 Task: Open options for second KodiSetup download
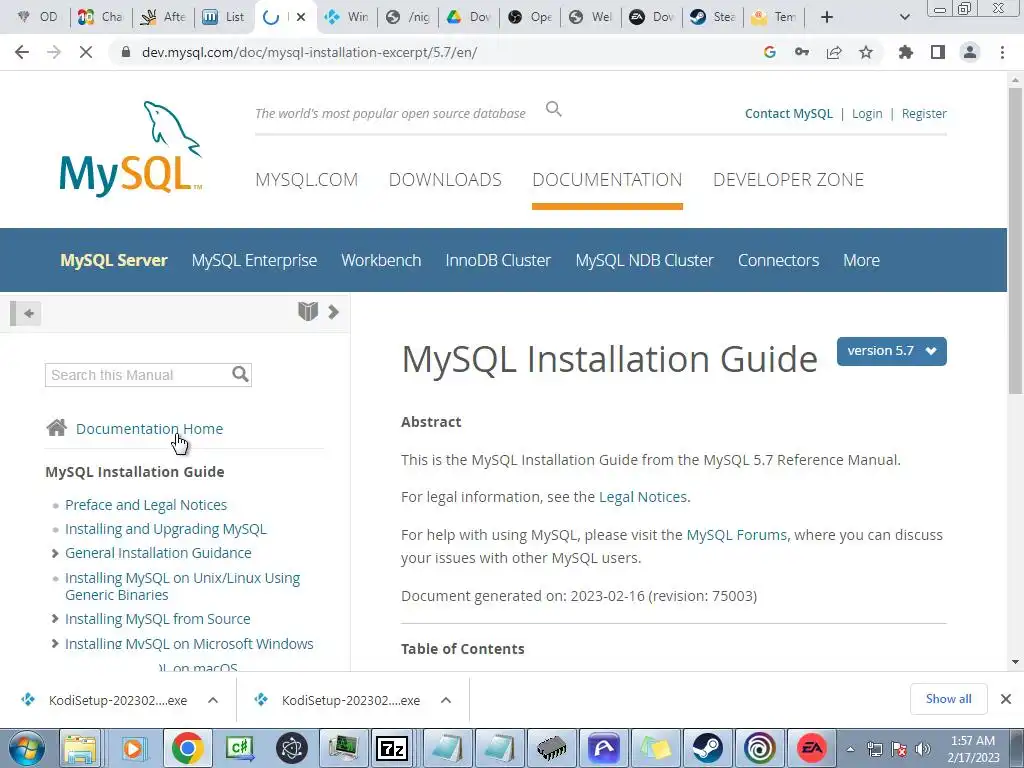tap(446, 700)
